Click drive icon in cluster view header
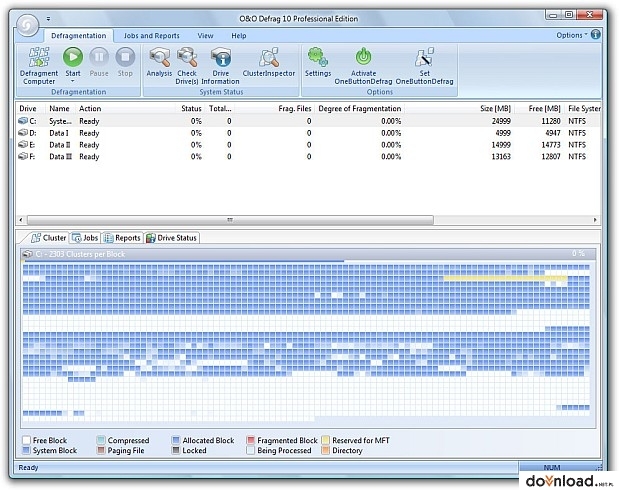Screen dimensions: 619x490 coord(27,254)
